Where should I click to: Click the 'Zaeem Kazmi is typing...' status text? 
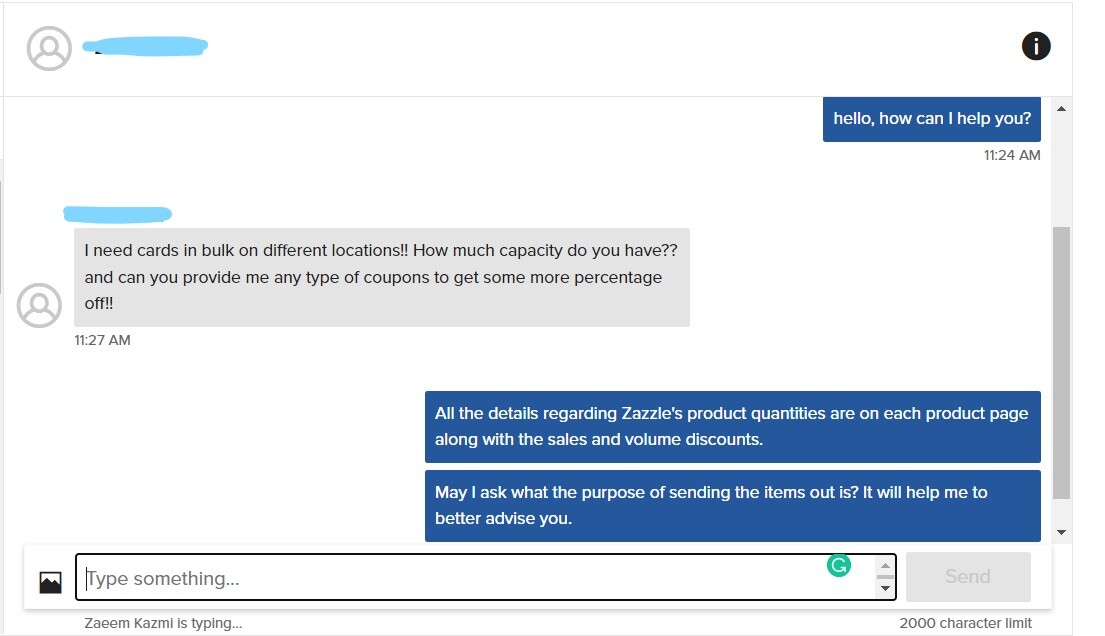(x=163, y=623)
